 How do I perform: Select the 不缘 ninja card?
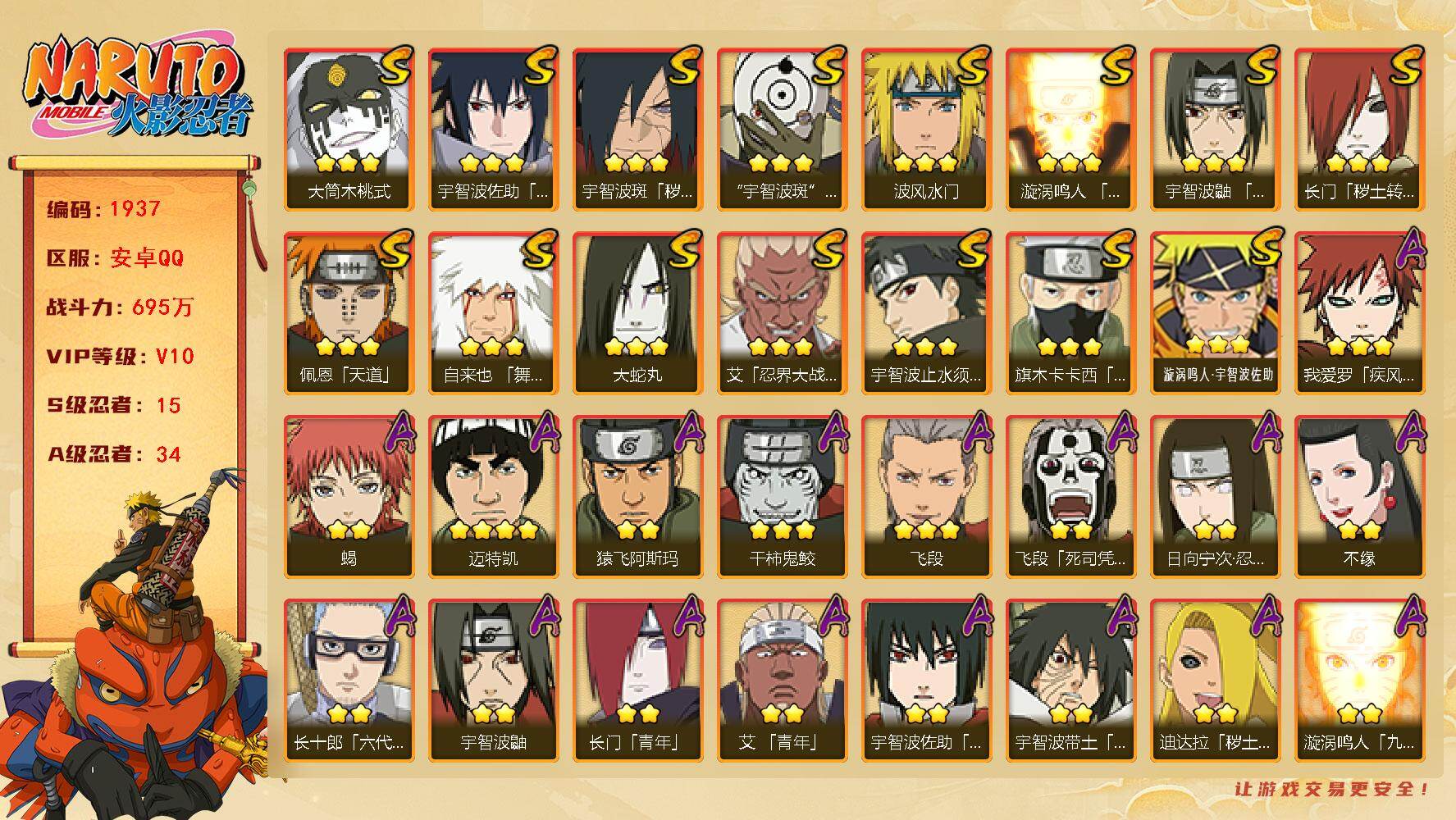[x=1359, y=497]
